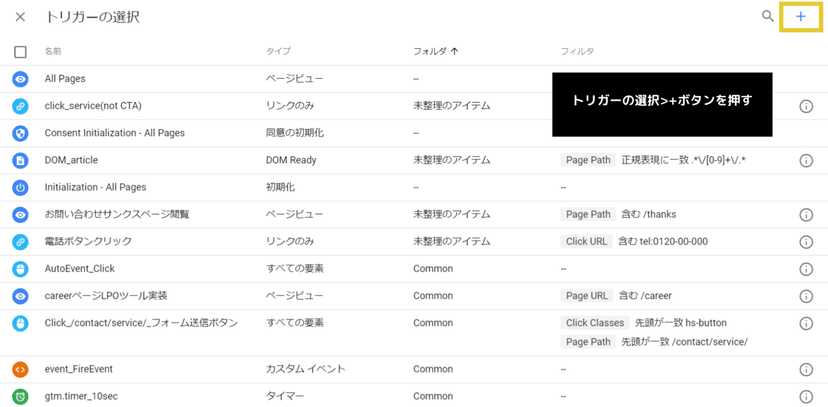828x407 pixels.
Task: Select Consent Initialization - All Pages trigger
Action: (x=115, y=133)
